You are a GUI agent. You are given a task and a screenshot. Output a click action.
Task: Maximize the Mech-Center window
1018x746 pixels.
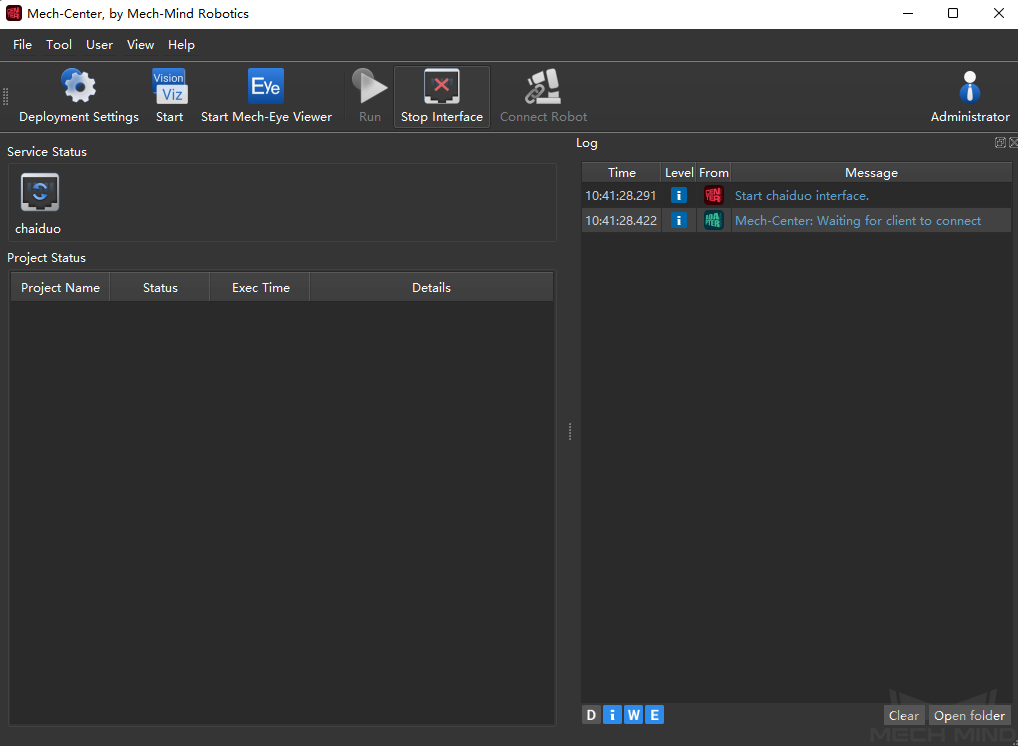(952, 13)
